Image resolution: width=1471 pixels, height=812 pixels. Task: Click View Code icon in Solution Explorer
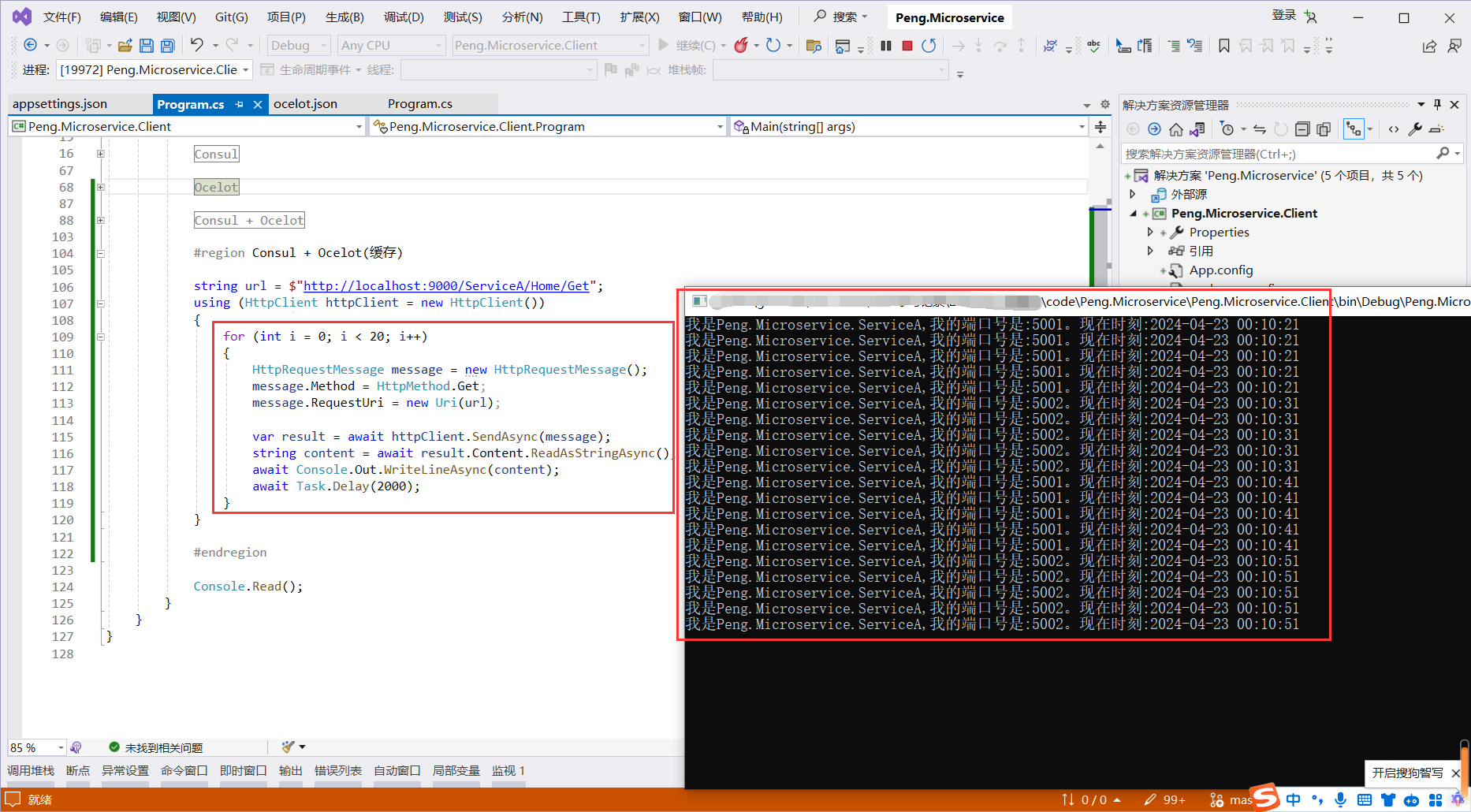tap(1394, 129)
